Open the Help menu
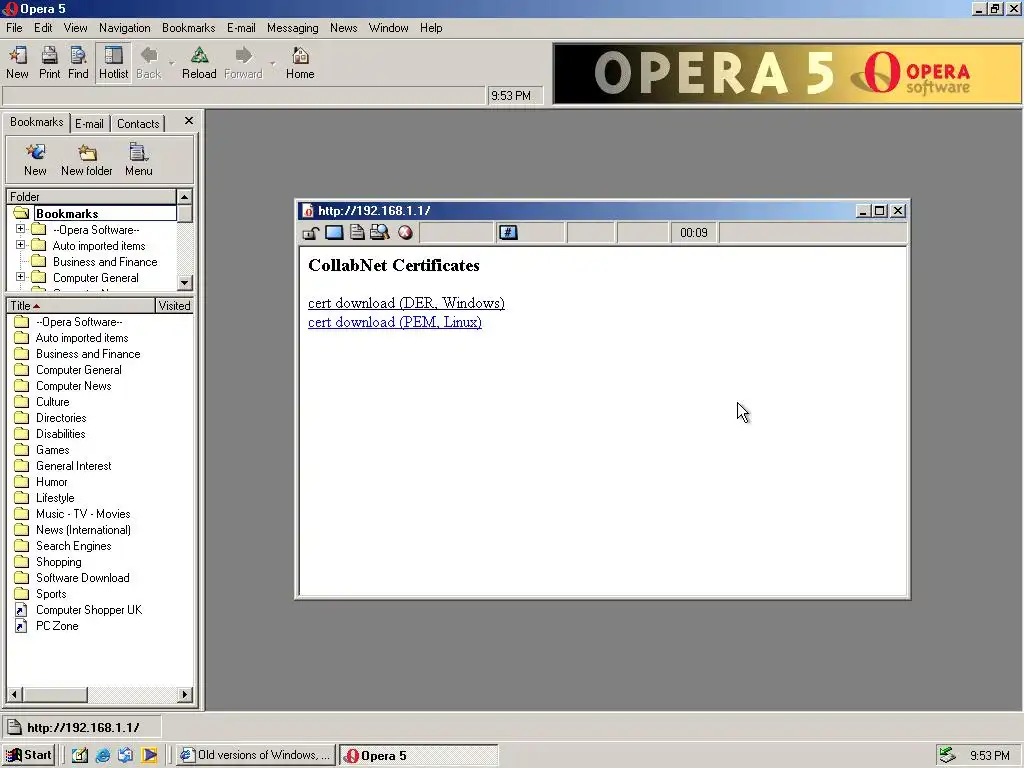 coord(431,28)
